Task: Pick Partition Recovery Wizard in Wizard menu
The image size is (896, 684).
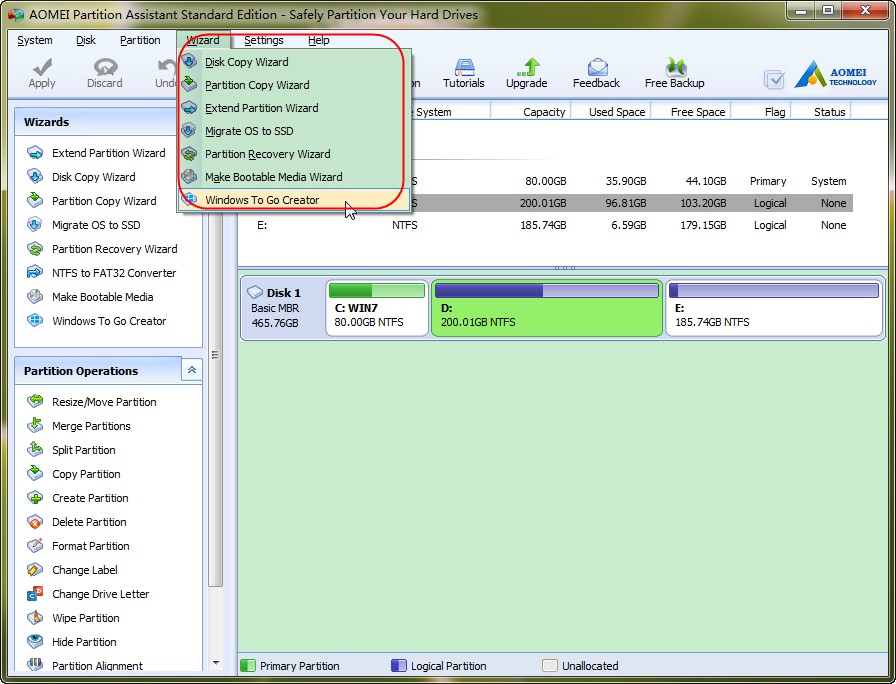Action: (293, 154)
